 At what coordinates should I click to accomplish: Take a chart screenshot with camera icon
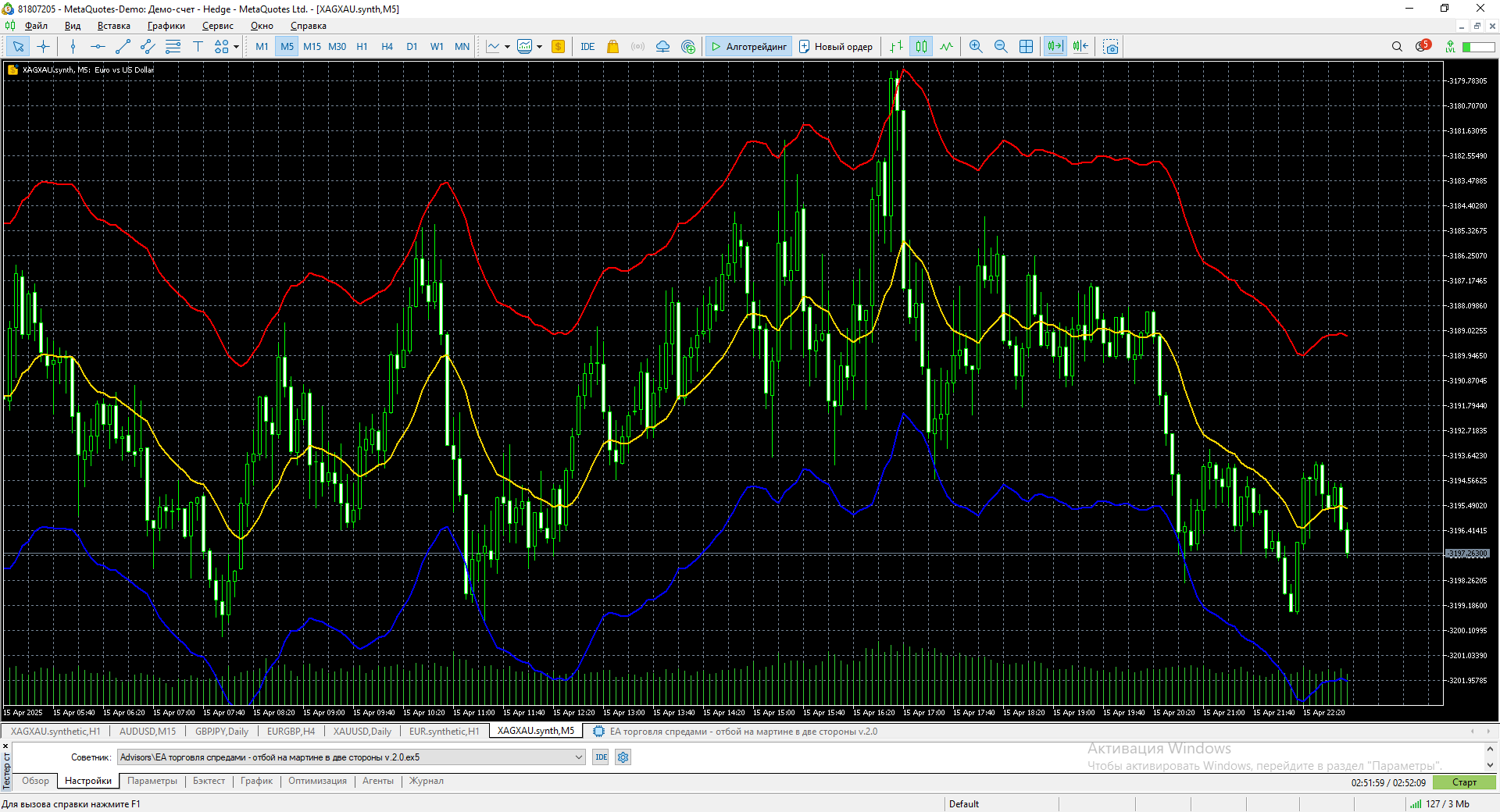coord(1110,47)
